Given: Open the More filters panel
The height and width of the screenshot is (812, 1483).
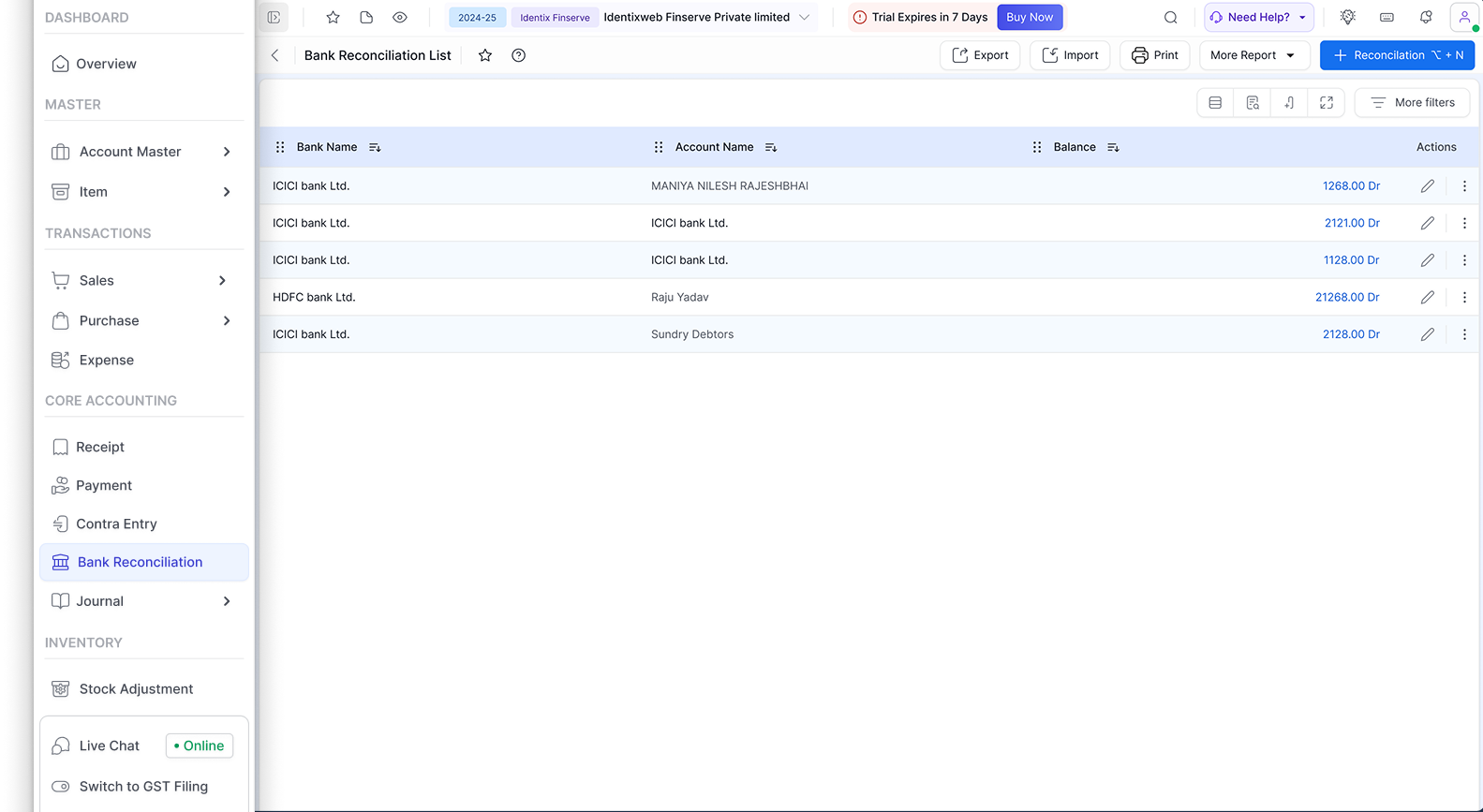Looking at the screenshot, I should pyautogui.click(x=1412, y=103).
